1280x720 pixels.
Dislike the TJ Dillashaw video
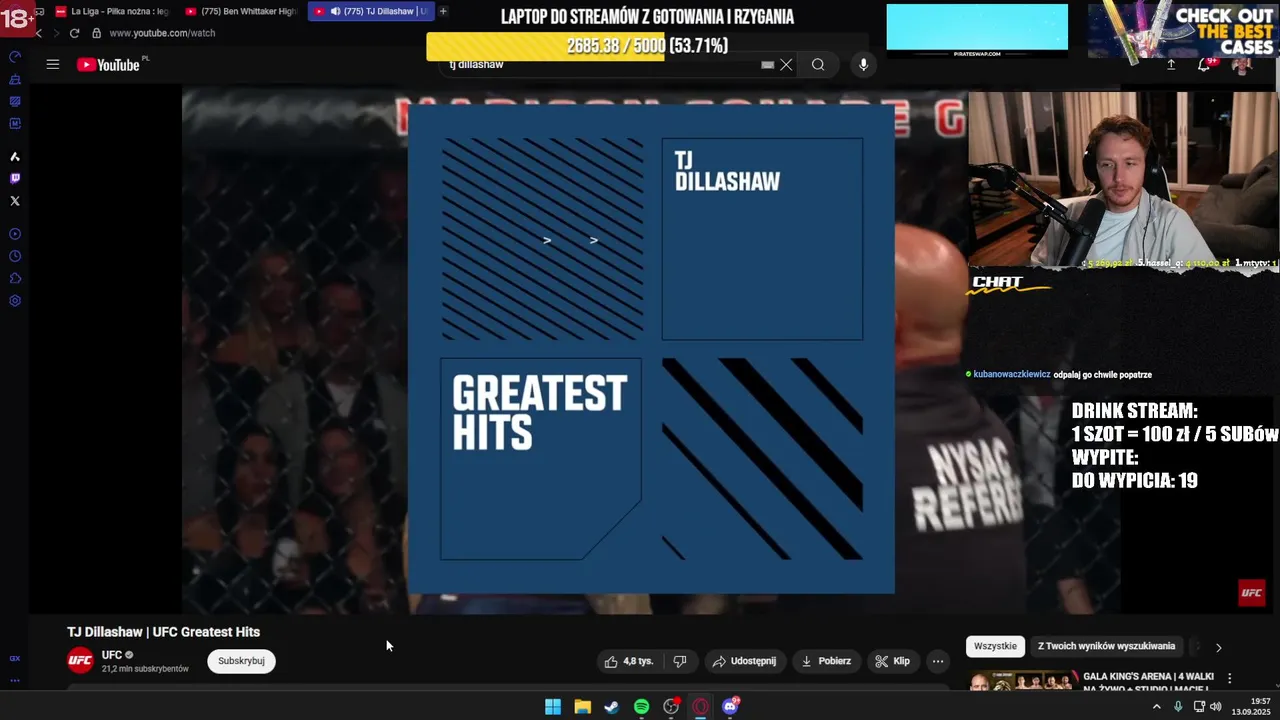tap(680, 661)
